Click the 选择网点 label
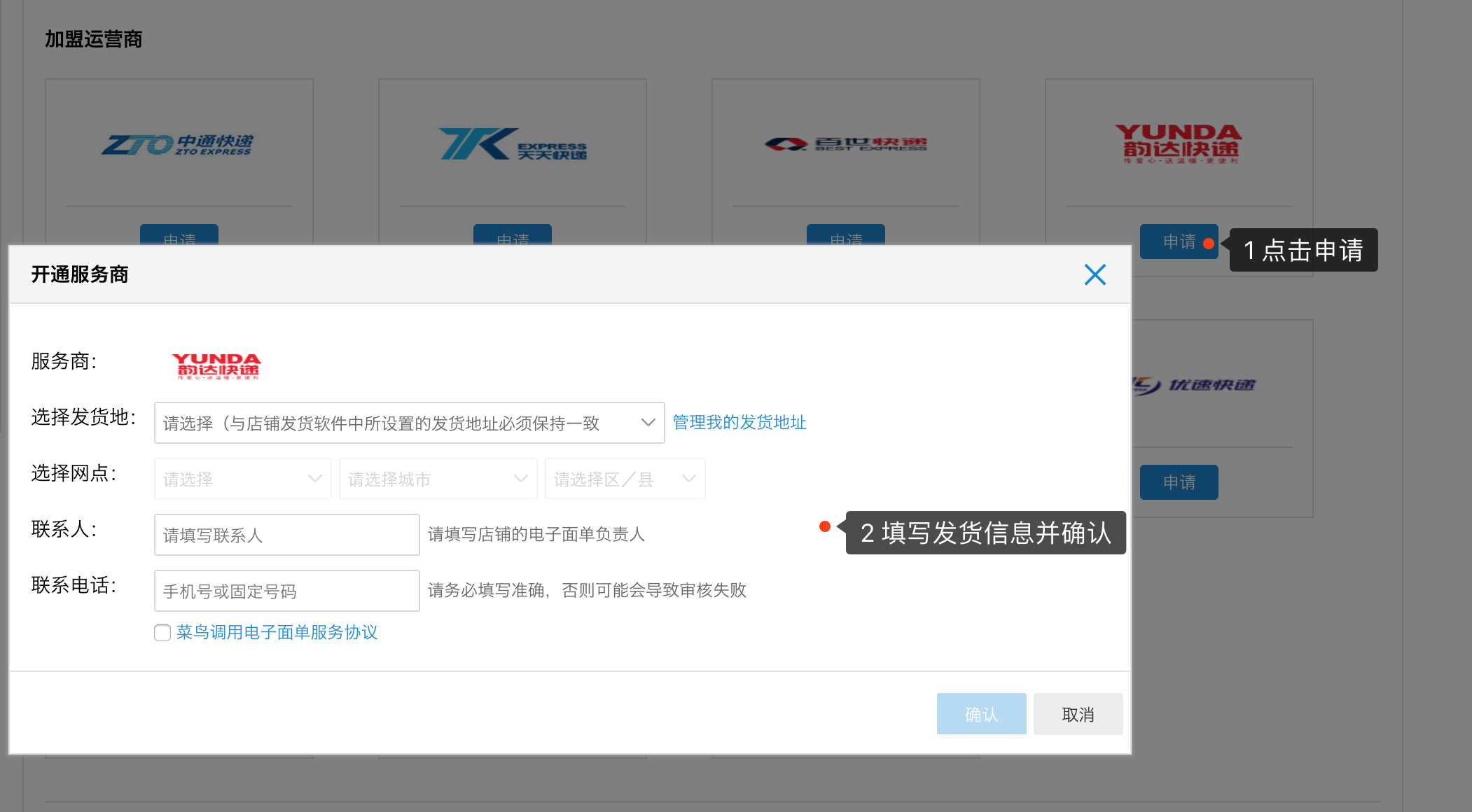The width and height of the screenshot is (1472, 812). pos(74,473)
